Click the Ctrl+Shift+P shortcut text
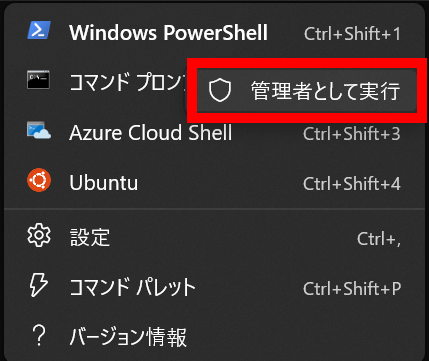The image size is (429, 361). 352,289
